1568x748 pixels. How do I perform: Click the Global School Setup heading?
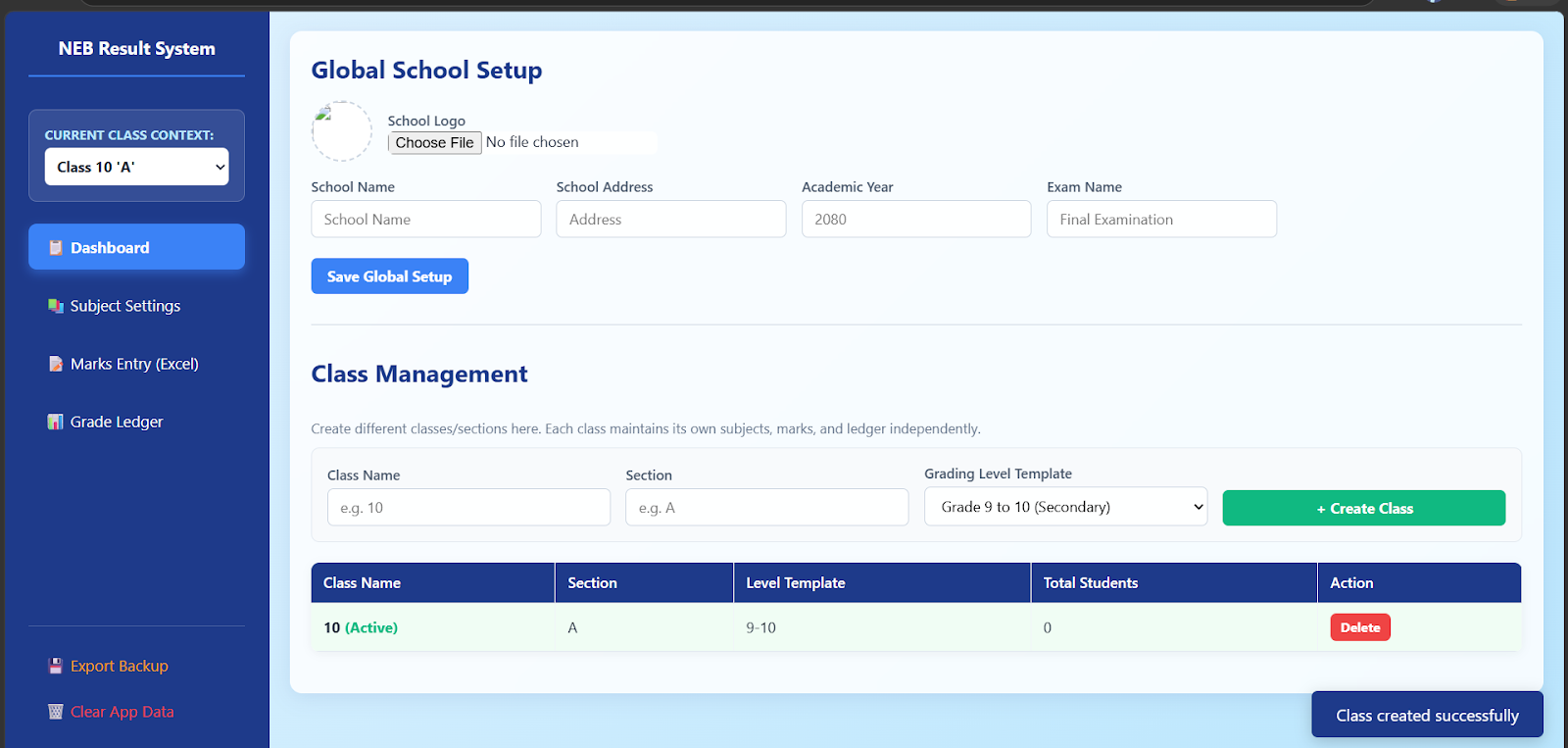(x=426, y=71)
